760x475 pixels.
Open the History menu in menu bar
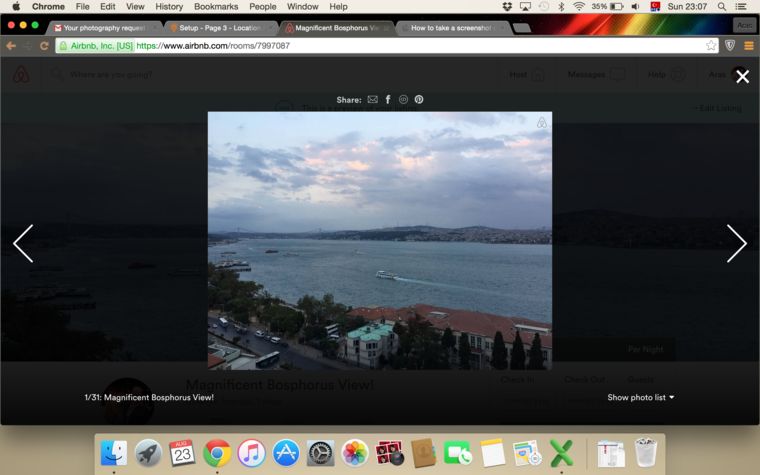[169, 6]
